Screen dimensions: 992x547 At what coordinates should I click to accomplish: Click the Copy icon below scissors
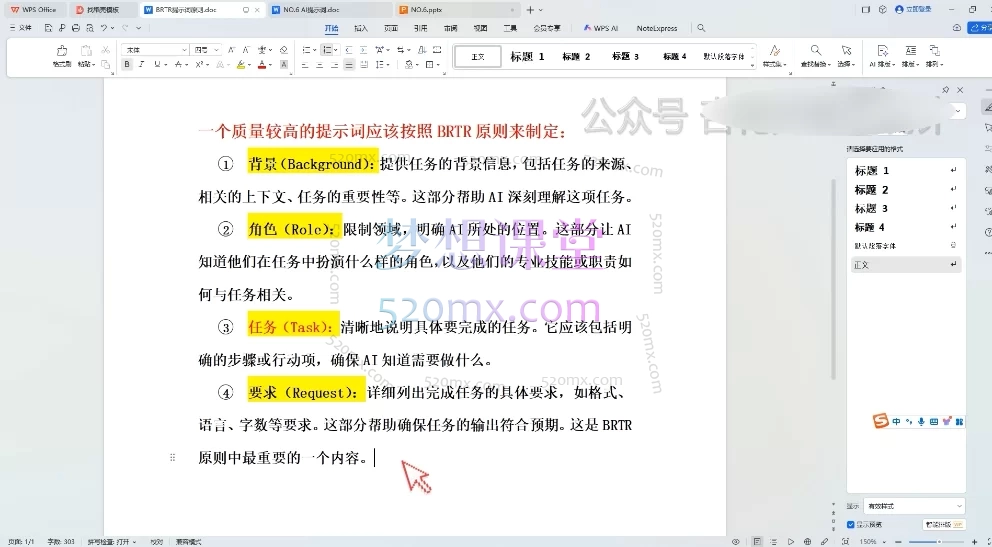point(106,65)
